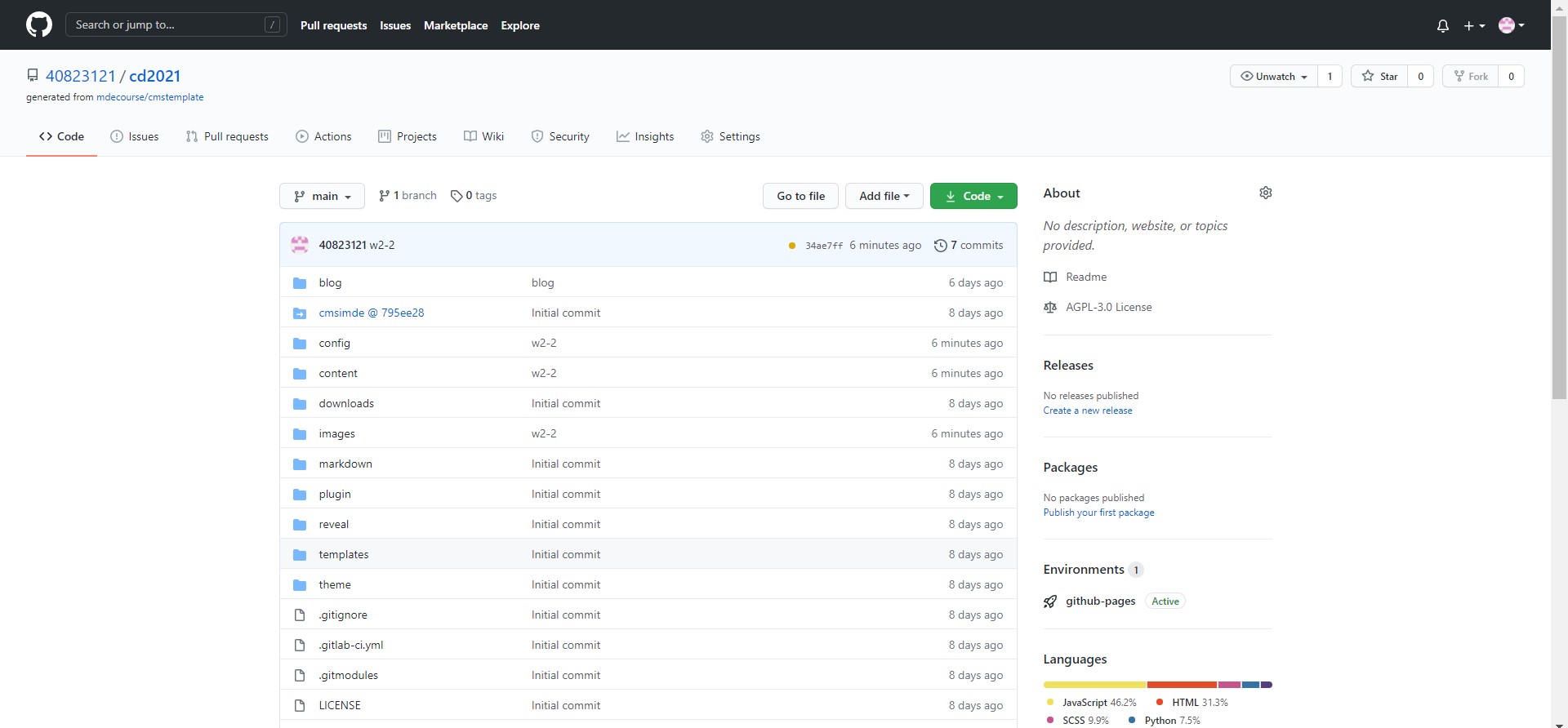Click the markdown folder icon

pos(300,464)
